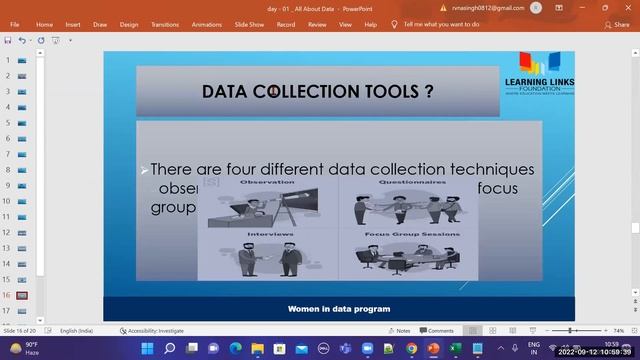Image resolution: width=640 pixels, height=360 pixels.
Task: Switch to the Insert ribbon tab
Action: (x=73, y=24)
